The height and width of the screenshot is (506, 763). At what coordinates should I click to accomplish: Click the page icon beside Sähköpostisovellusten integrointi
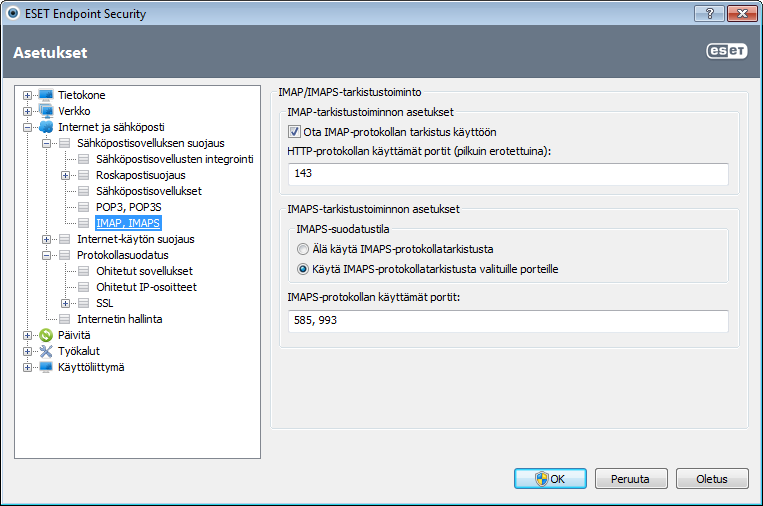pyautogui.click(x=84, y=159)
